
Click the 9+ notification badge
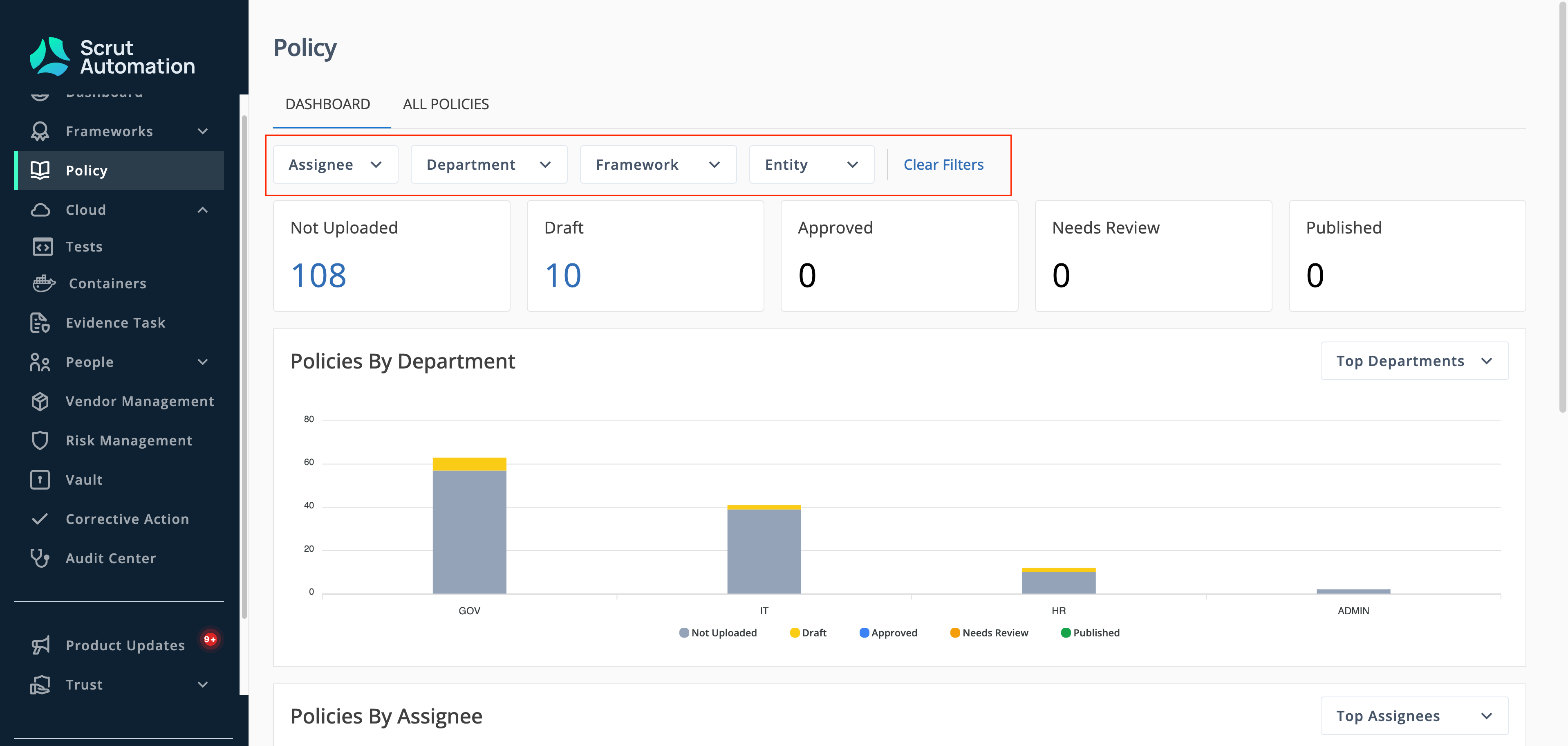point(210,639)
